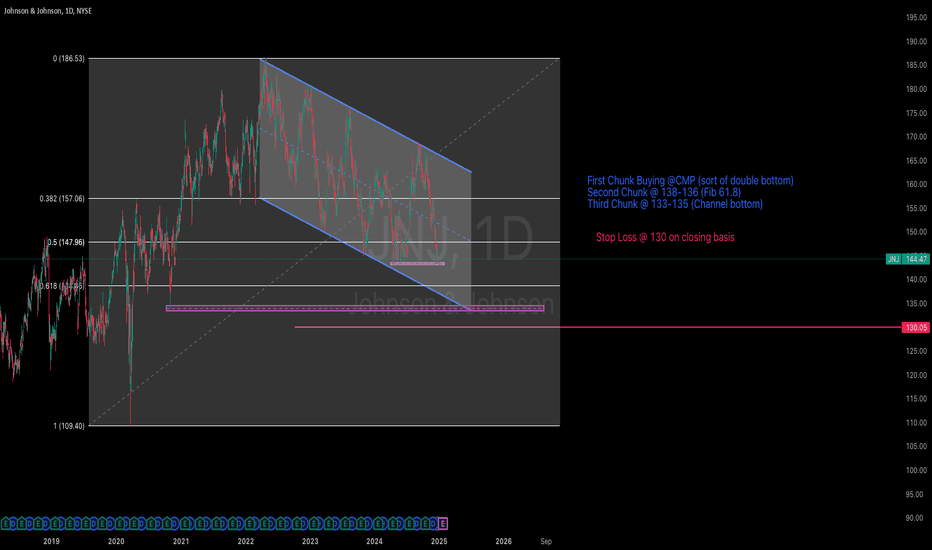The image size is (932, 550).
Task: Click the green JNJ 144.47 price tag
Action: pyautogui.click(x=908, y=259)
